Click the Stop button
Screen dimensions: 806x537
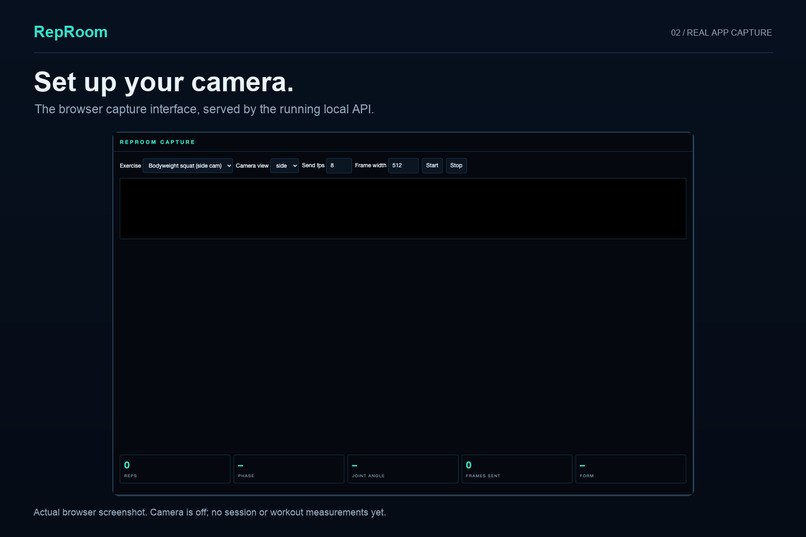pos(456,165)
